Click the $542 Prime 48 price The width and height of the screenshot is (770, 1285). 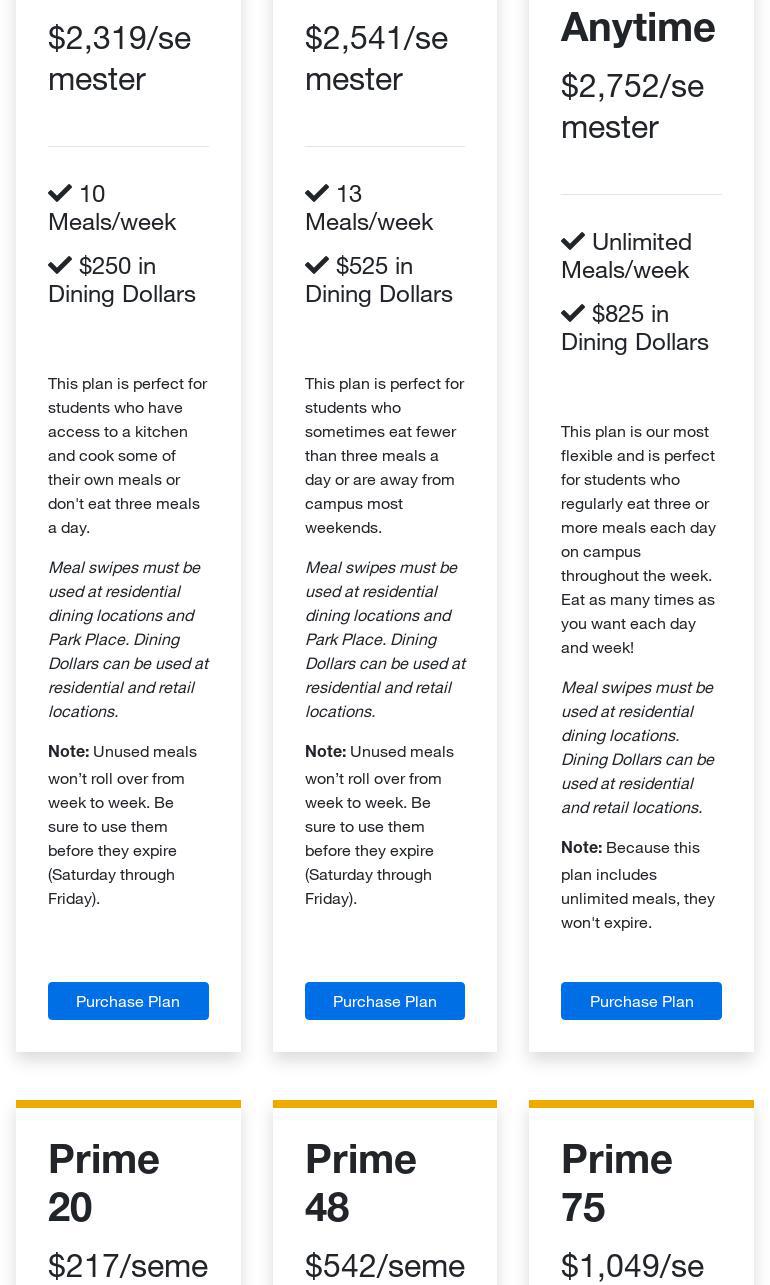point(384,1266)
